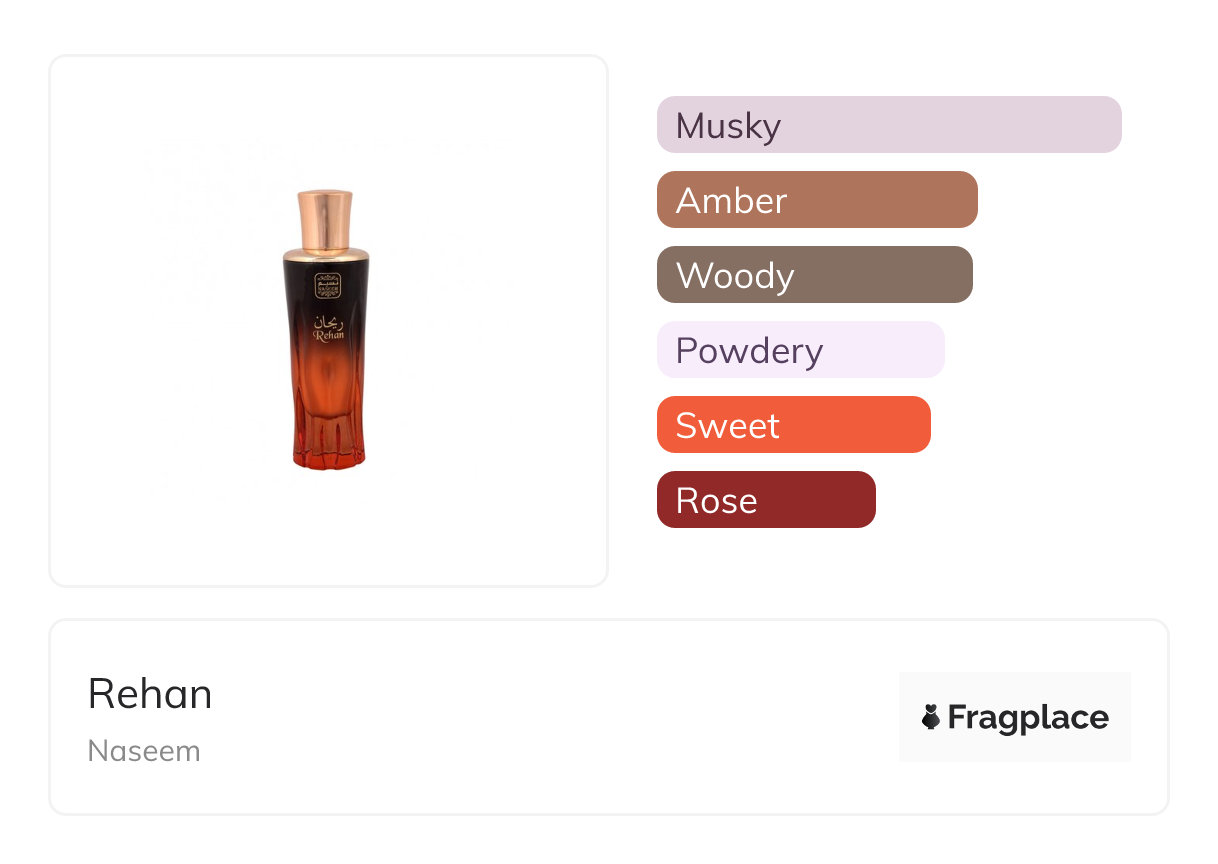Image resolution: width=1218 pixels, height=864 pixels.
Task: Click the Fragplace perfume bottle logo icon
Action: pos(931,717)
